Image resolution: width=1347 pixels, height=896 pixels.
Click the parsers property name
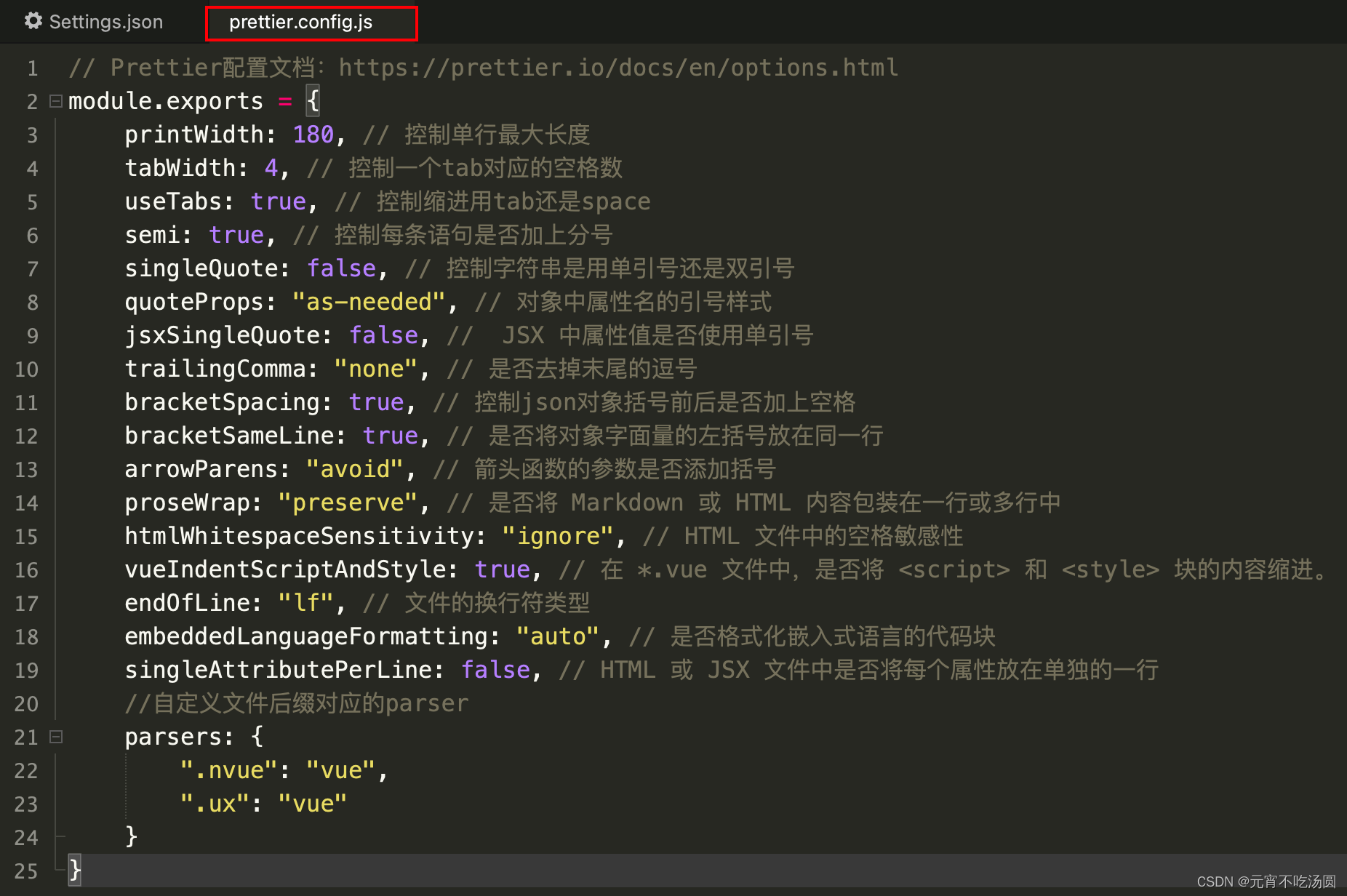click(174, 737)
